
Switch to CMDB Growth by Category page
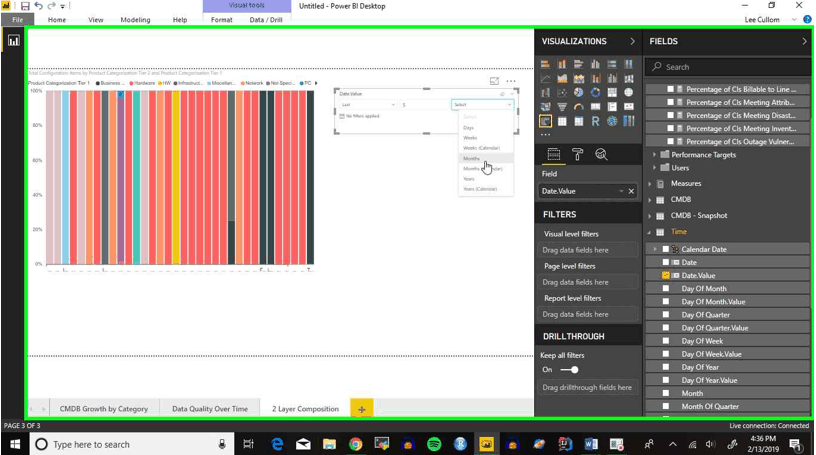tap(104, 409)
